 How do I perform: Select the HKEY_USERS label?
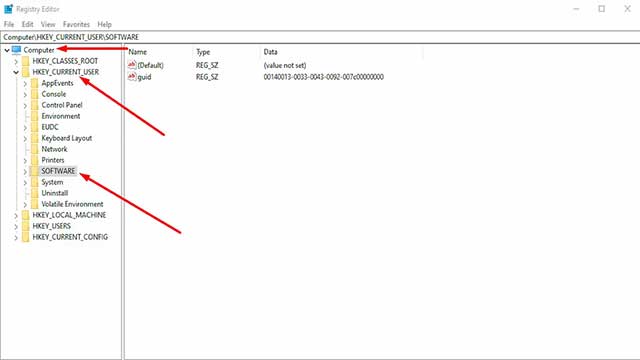click(51, 227)
